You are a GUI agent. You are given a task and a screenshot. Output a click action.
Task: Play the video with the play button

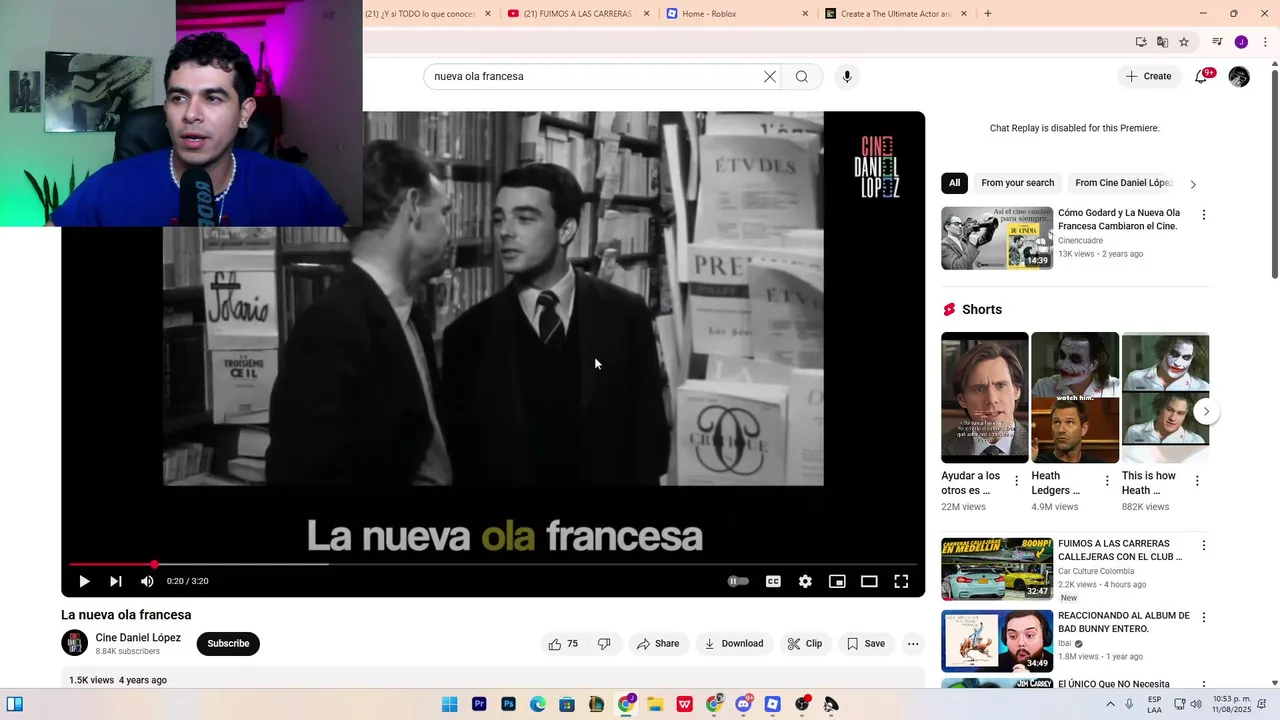coord(84,581)
